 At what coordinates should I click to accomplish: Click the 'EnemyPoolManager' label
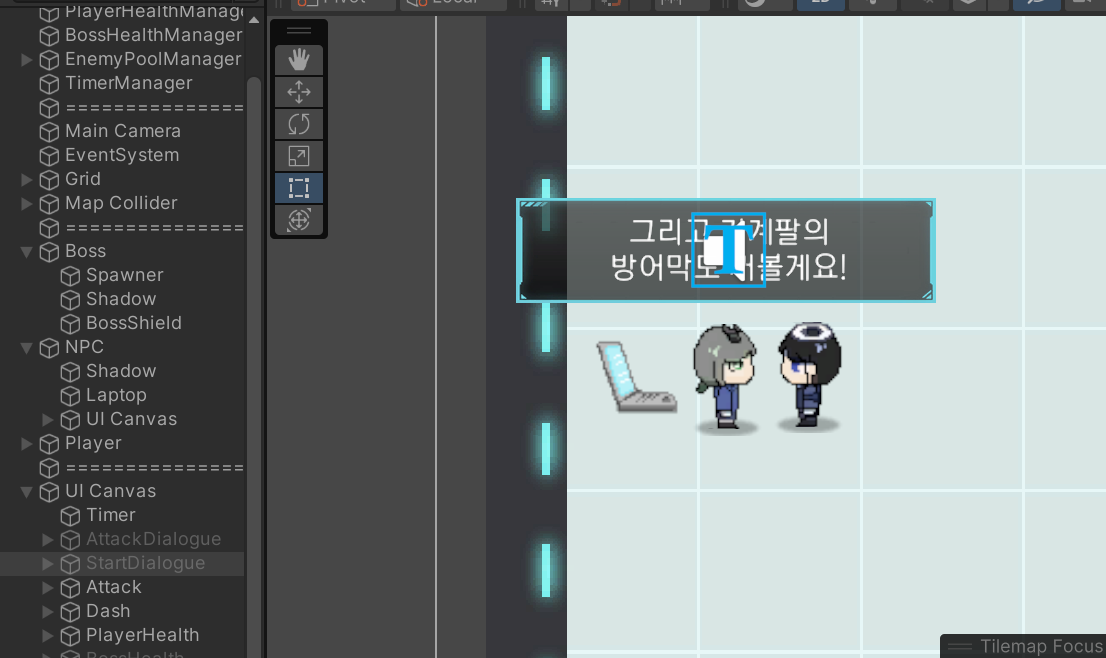153,59
